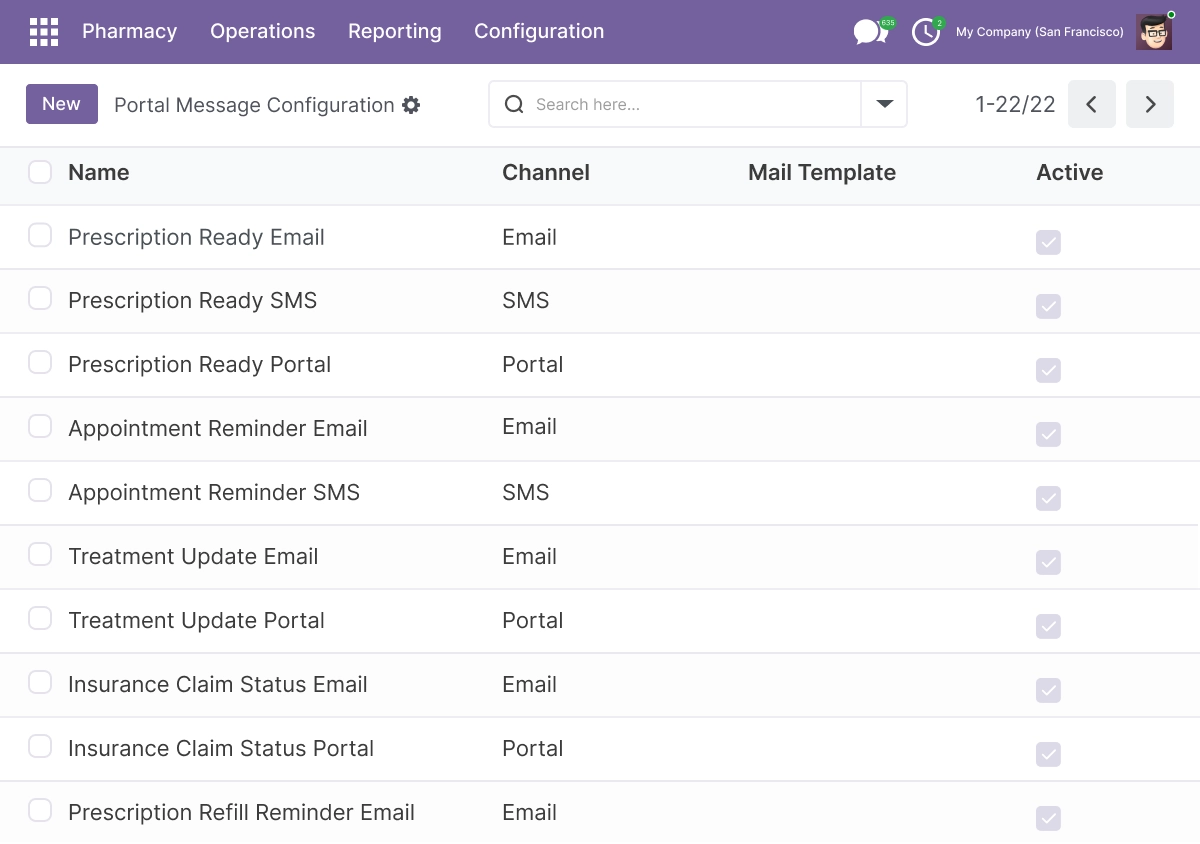Open Prescription Ready Portal record
This screenshot has width=1200, height=844.
199,364
